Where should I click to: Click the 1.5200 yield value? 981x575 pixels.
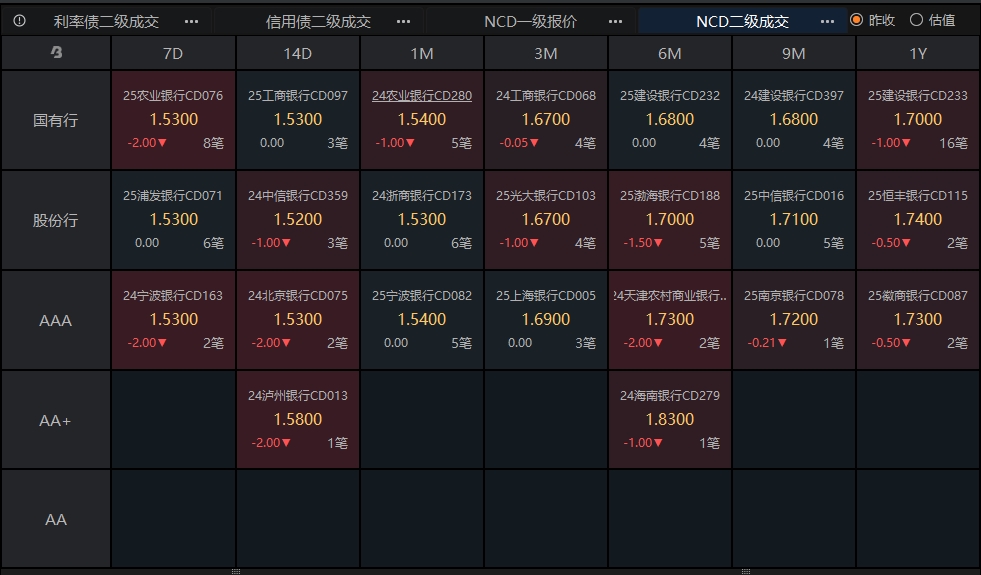(298, 219)
